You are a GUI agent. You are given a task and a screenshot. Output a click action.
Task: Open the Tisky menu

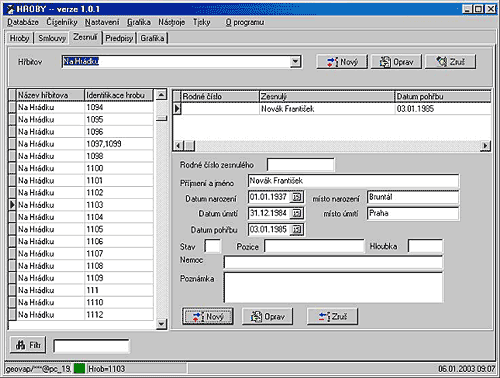[202, 22]
